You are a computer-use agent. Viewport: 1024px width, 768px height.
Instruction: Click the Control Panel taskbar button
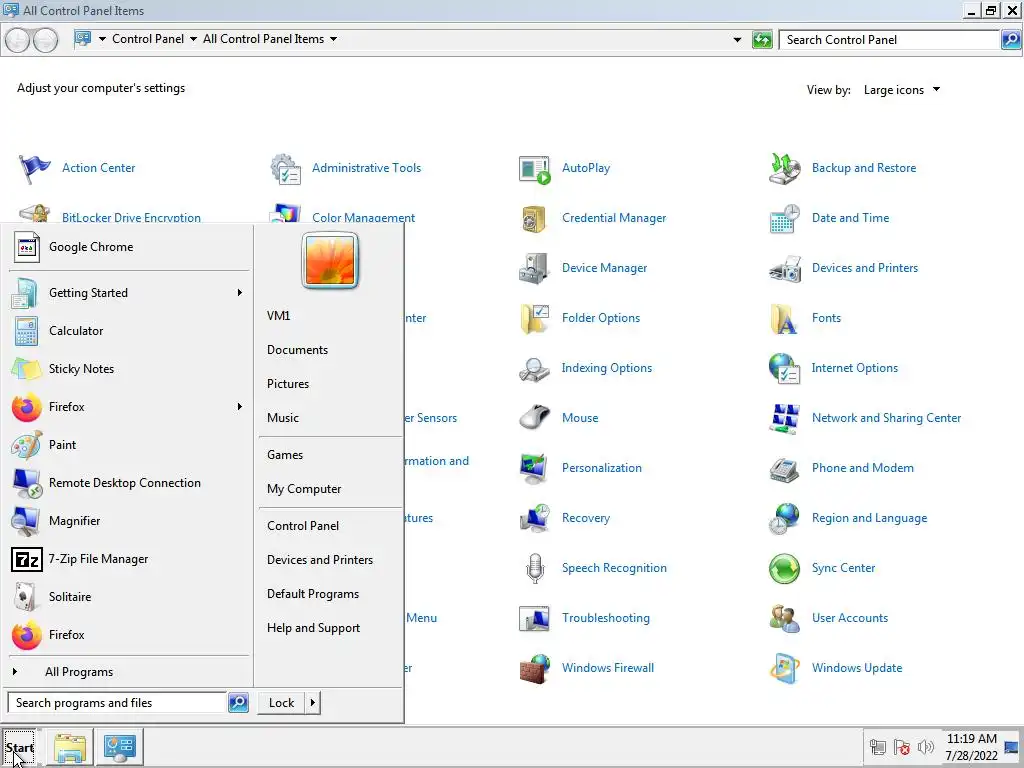pyautogui.click(x=120, y=748)
